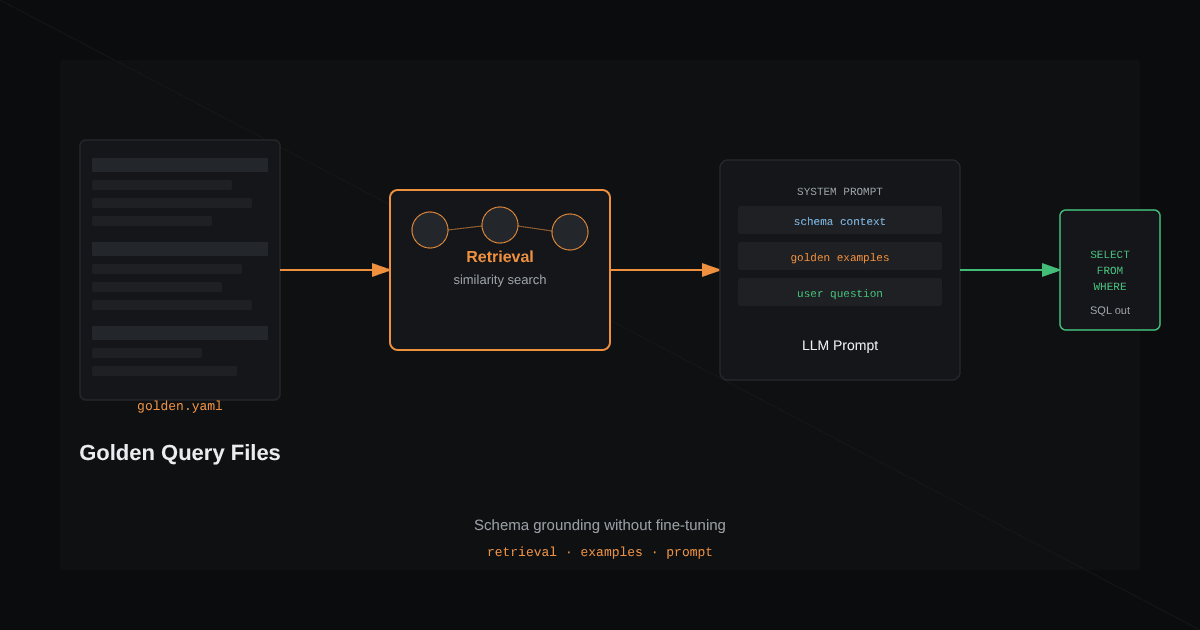The image size is (1200, 630).
Task: Select the green SQL out box
Action: click(x=1110, y=270)
